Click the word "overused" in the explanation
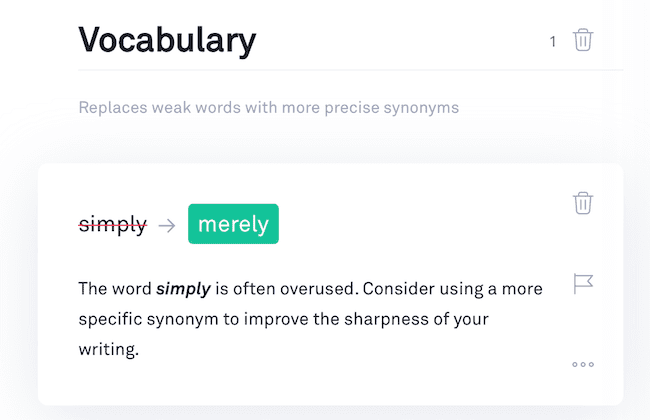Screen dimensions: 650x420 tap(317, 289)
